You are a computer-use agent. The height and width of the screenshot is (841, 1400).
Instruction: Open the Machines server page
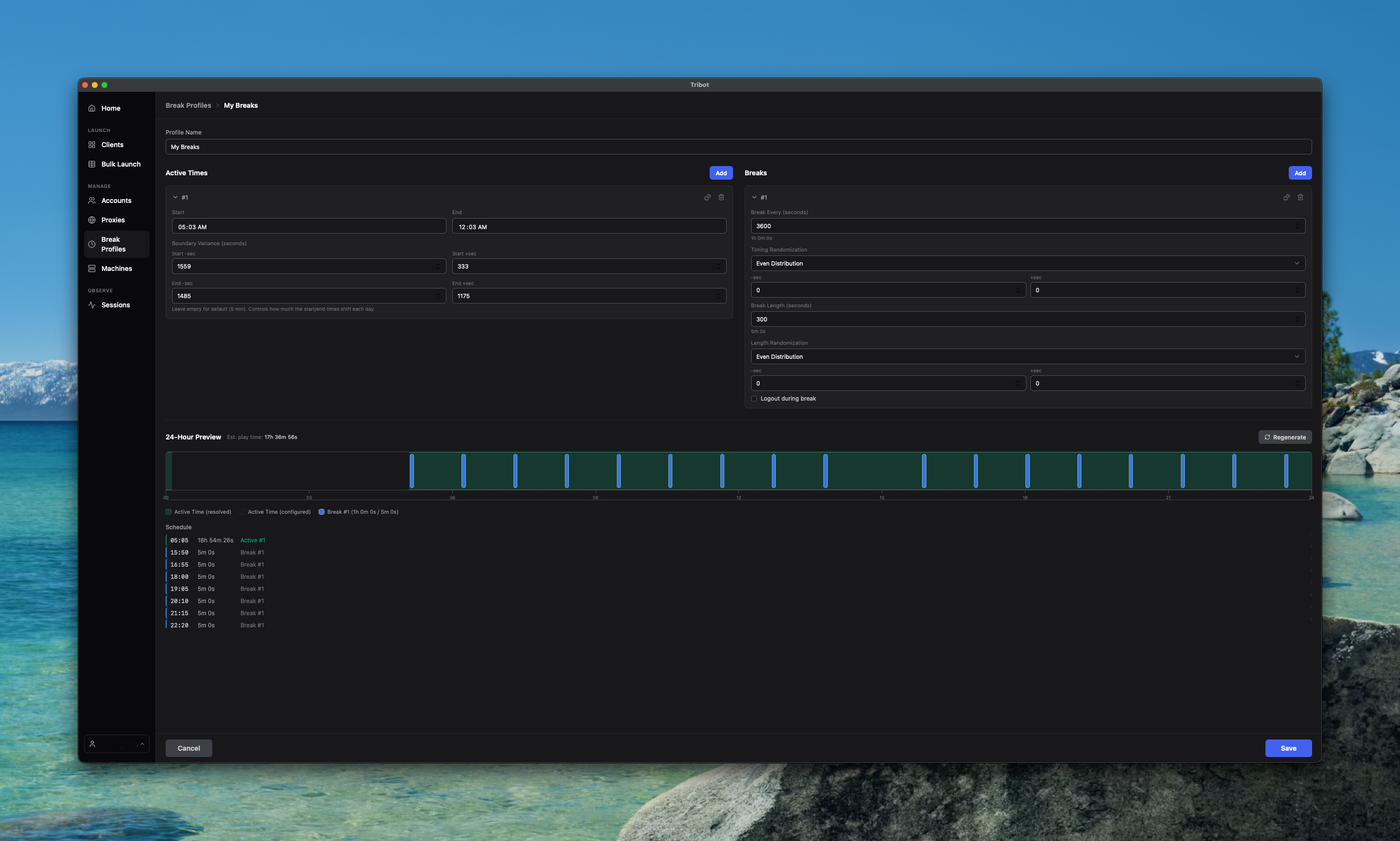[116, 269]
